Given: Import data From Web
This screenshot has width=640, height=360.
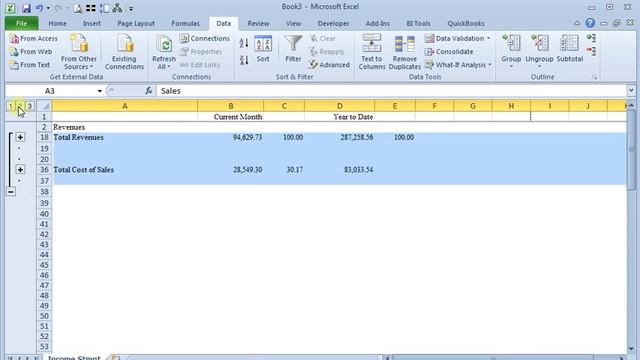Looking at the screenshot, I should (31, 52).
